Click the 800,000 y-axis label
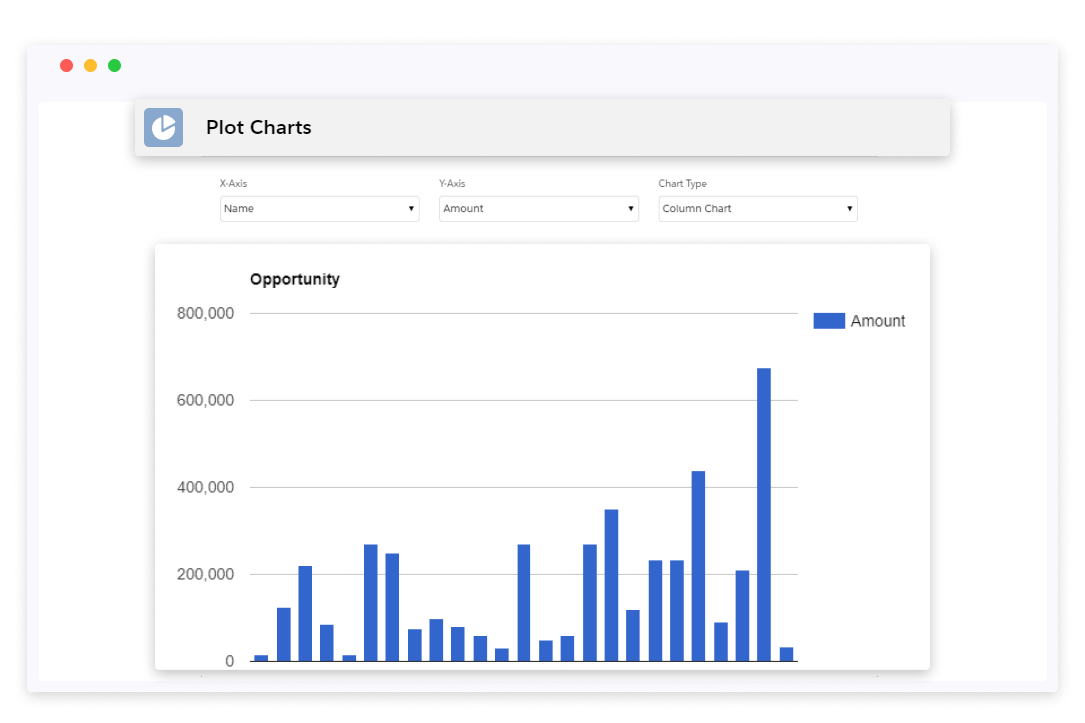This screenshot has width=1085, height=723. click(x=206, y=314)
